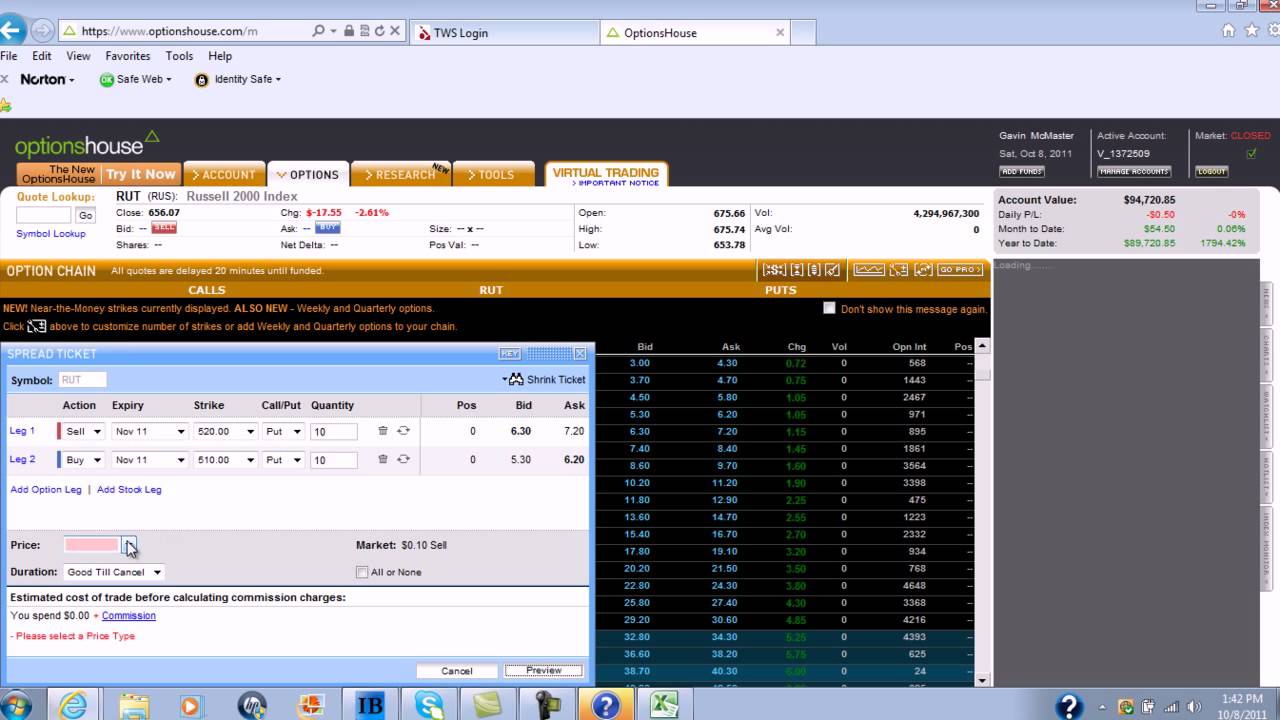Click the blue BUY tag next to Ask
The height and width of the screenshot is (720, 1280).
coord(327,228)
